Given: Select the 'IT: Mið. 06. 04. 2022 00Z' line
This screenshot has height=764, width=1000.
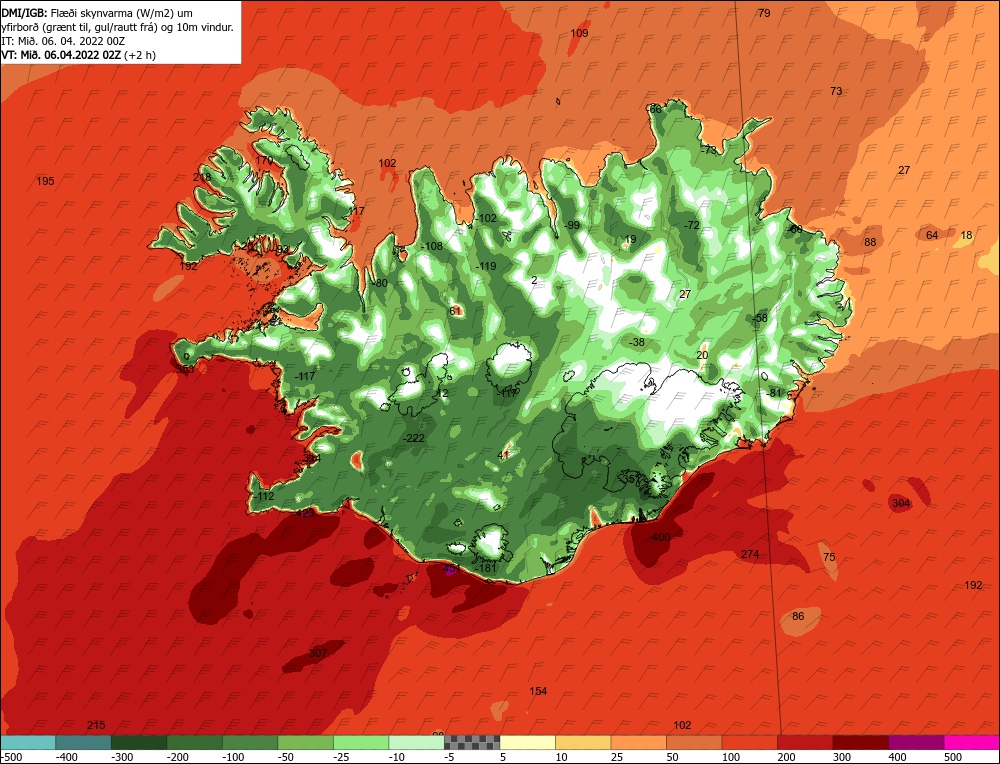Looking at the screenshot, I should pyautogui.click(x=63, y=41).
